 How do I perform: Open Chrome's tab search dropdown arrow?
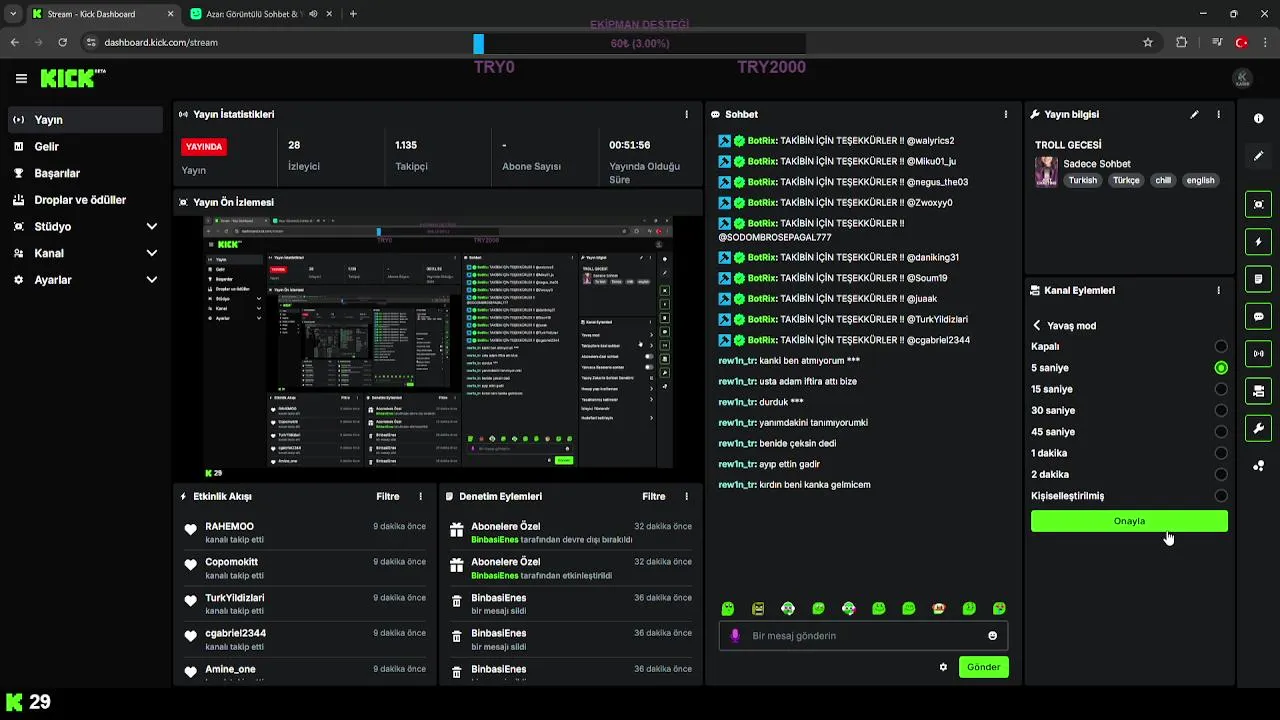coord(12,14)
